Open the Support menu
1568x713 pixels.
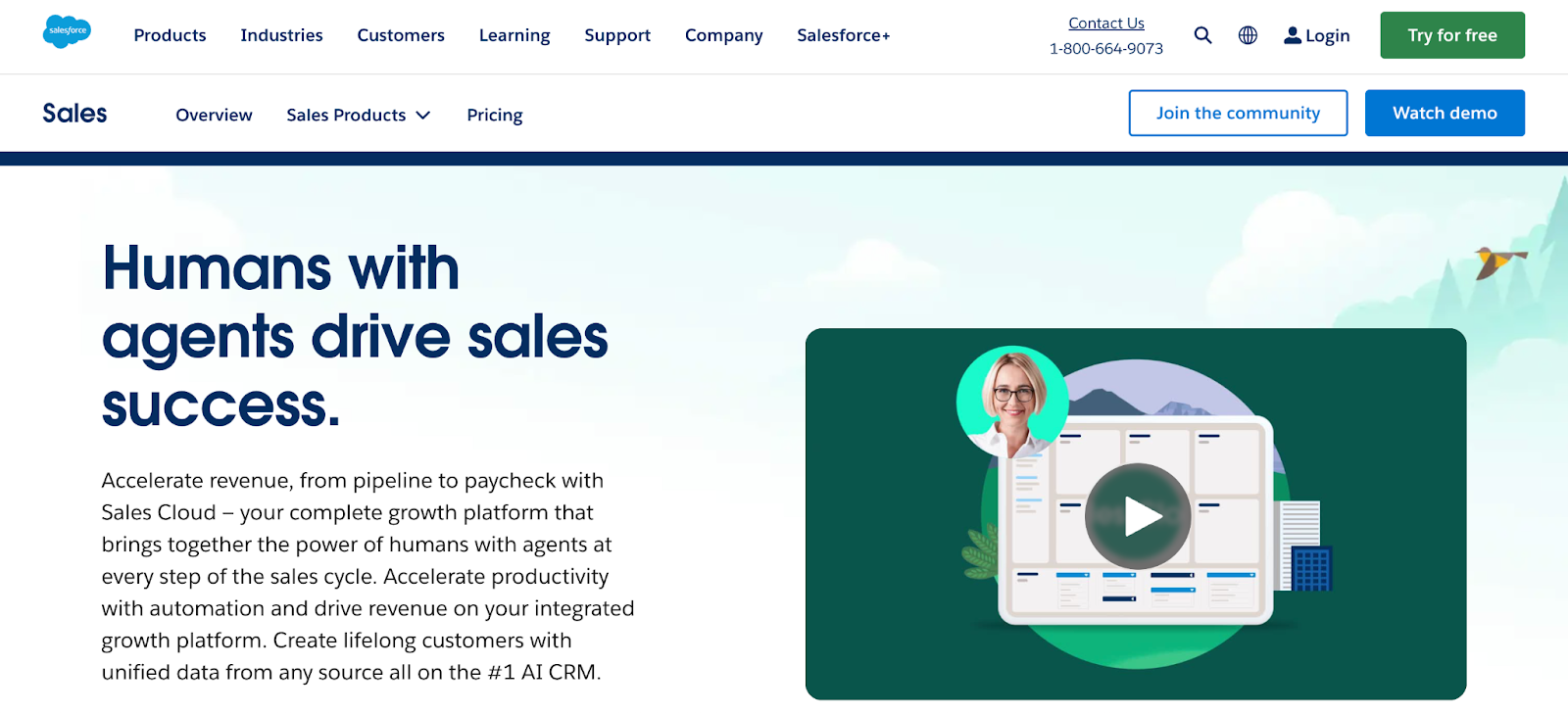[x=617, y=35]
